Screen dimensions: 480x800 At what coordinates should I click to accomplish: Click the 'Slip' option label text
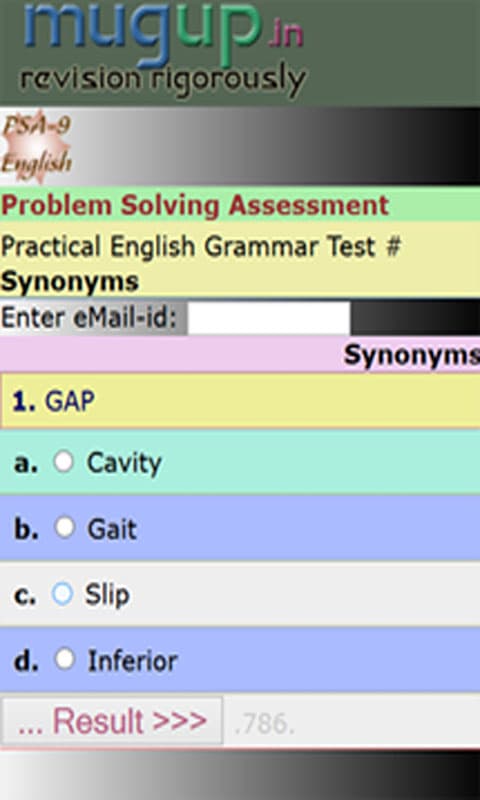tap(107, 595)
